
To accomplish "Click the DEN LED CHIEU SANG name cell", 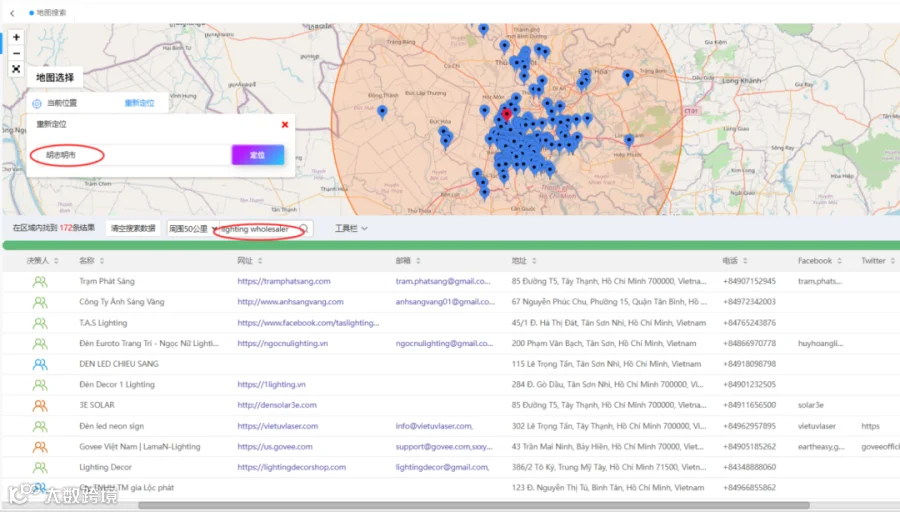I will 119,364.
